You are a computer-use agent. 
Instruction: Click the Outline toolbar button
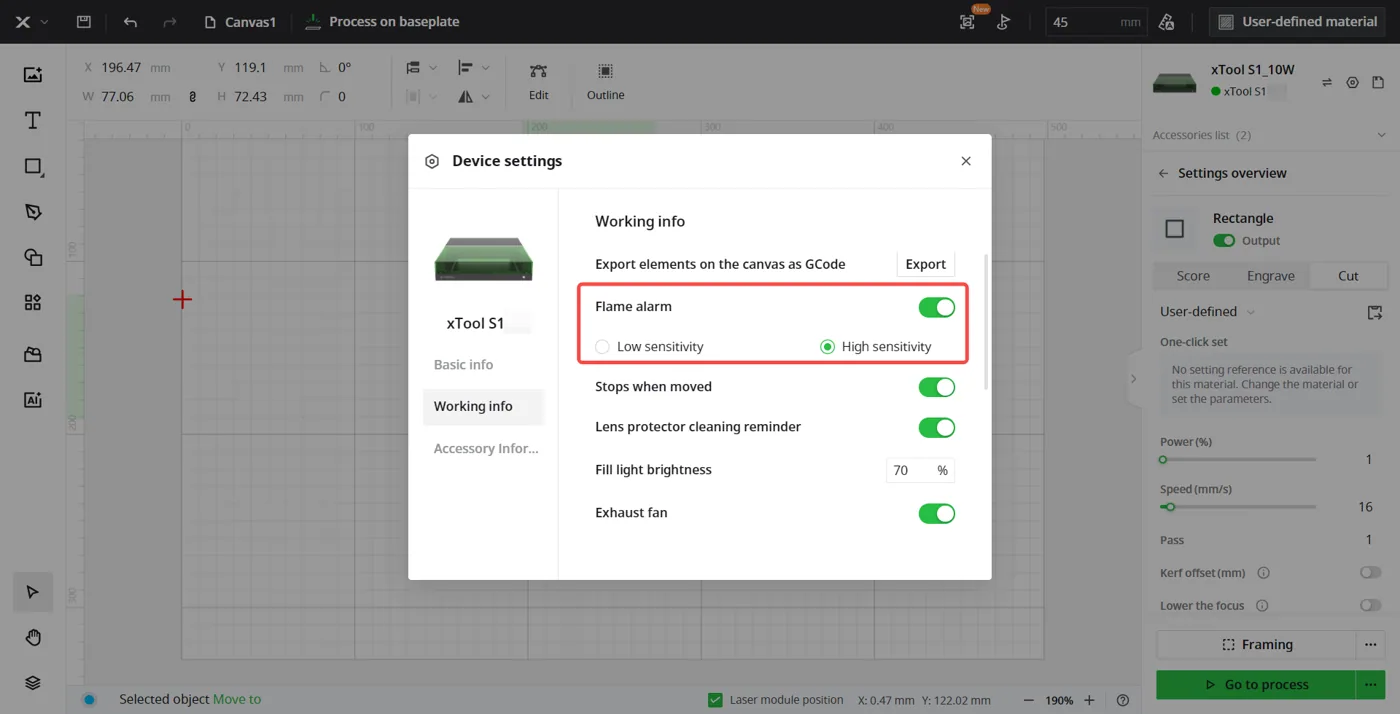pos(605,82)
